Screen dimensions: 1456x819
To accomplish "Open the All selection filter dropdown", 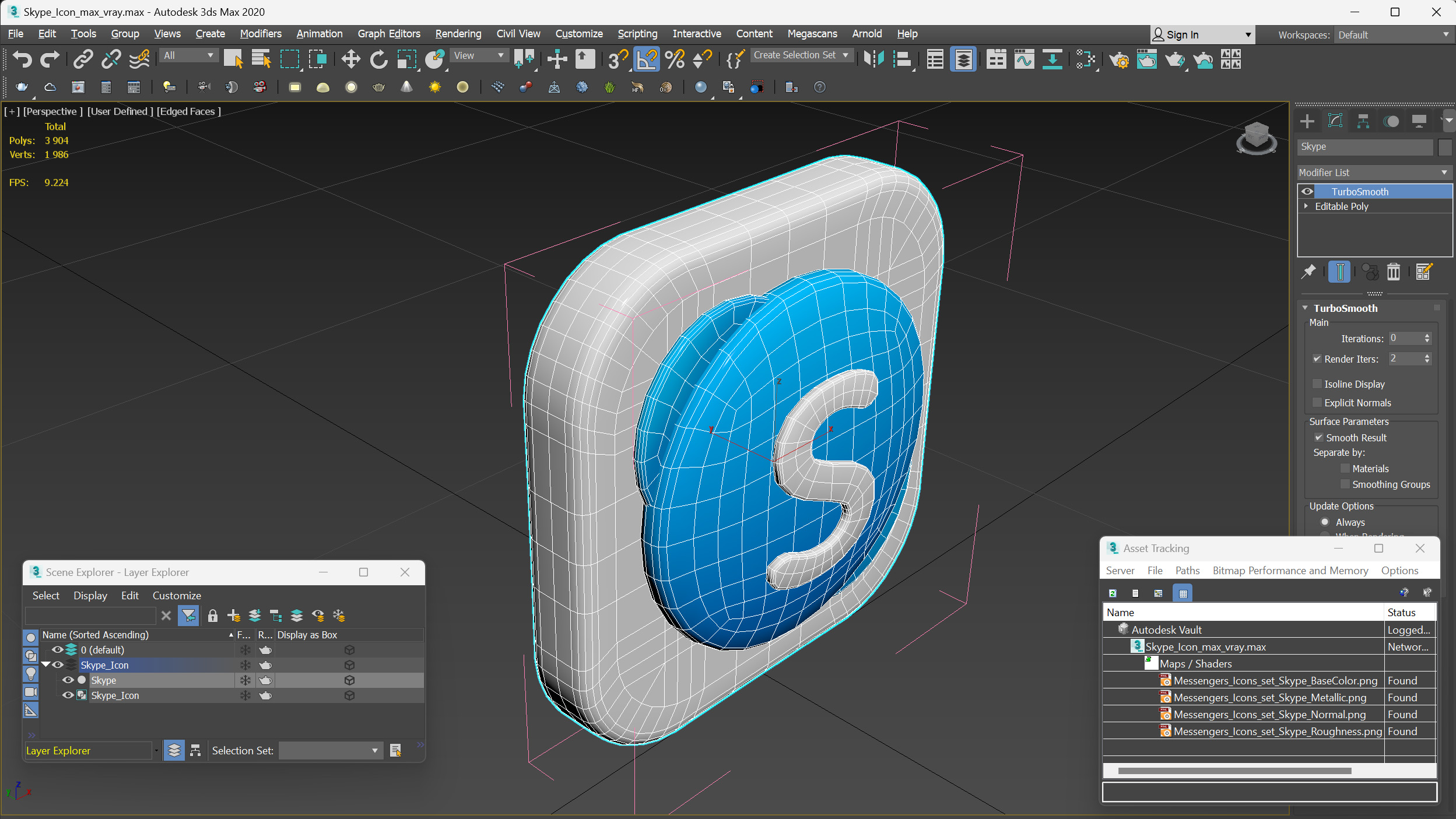I will click(188, 55).
